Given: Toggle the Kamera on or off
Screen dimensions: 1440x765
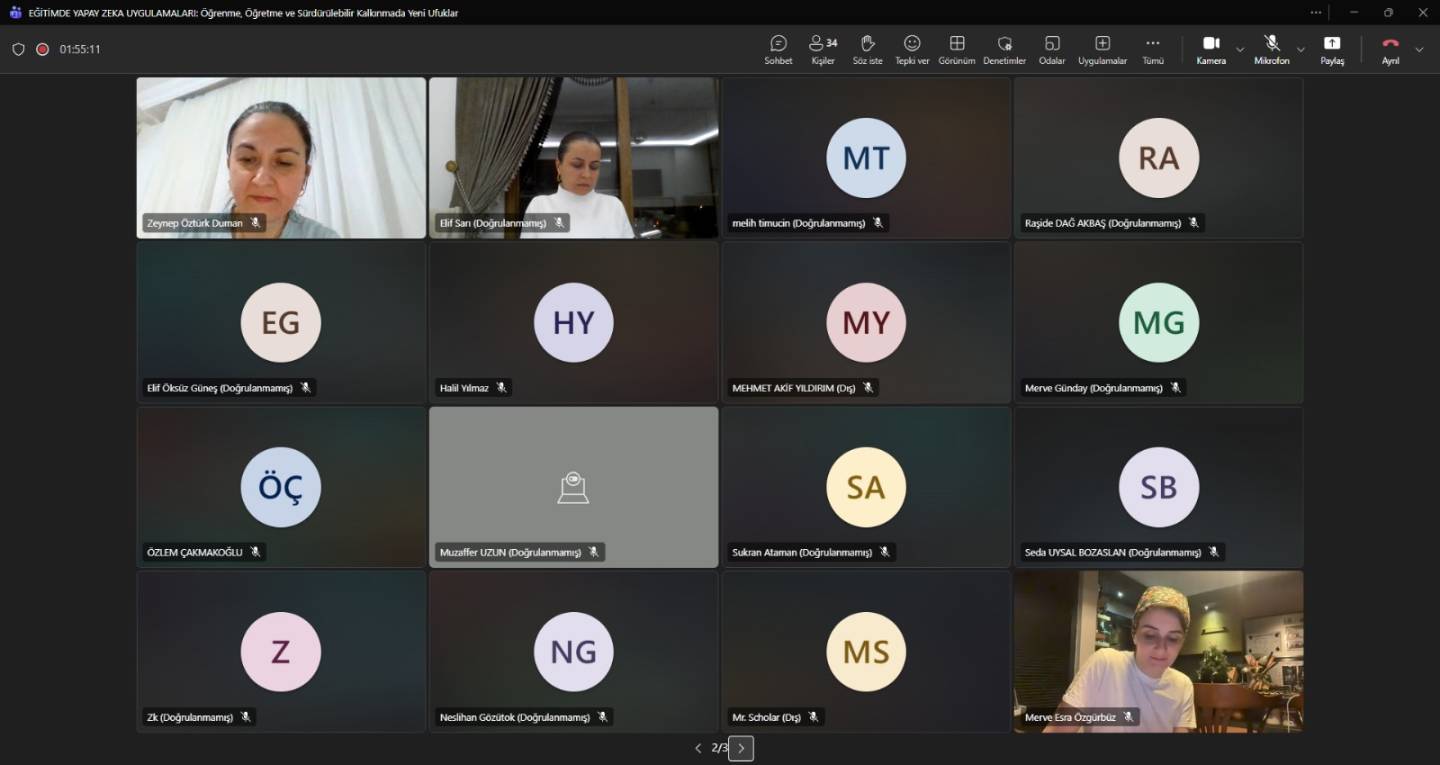Looking at the screenshot, I should (x=1211, y=49).
